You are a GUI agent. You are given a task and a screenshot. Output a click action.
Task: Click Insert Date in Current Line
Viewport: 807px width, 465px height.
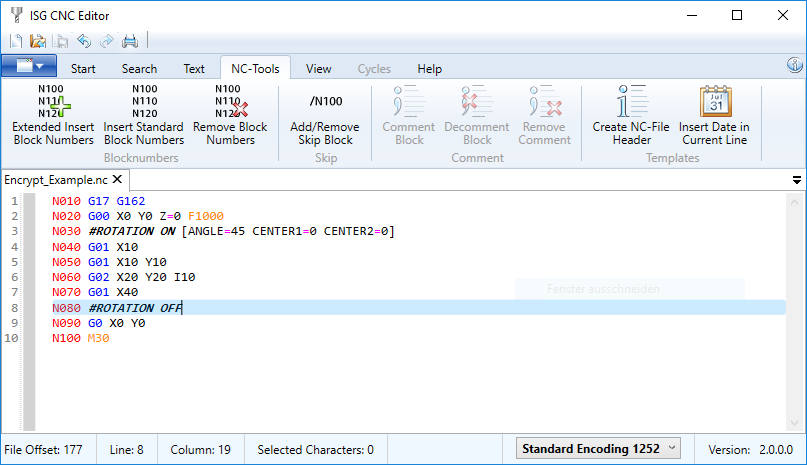(x=714, y=115)
